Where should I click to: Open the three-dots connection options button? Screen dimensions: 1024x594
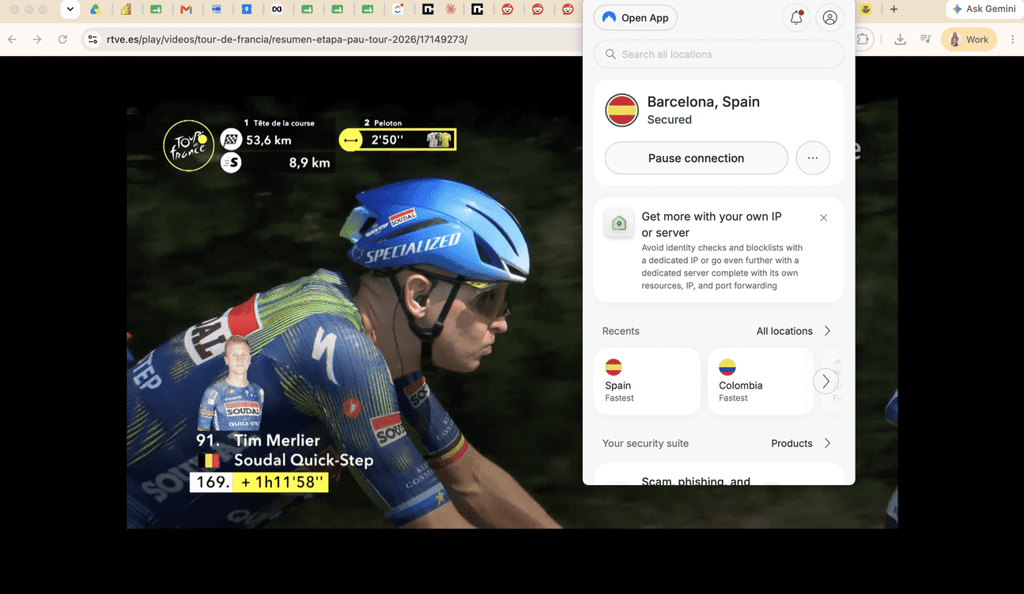coord(812,158)
